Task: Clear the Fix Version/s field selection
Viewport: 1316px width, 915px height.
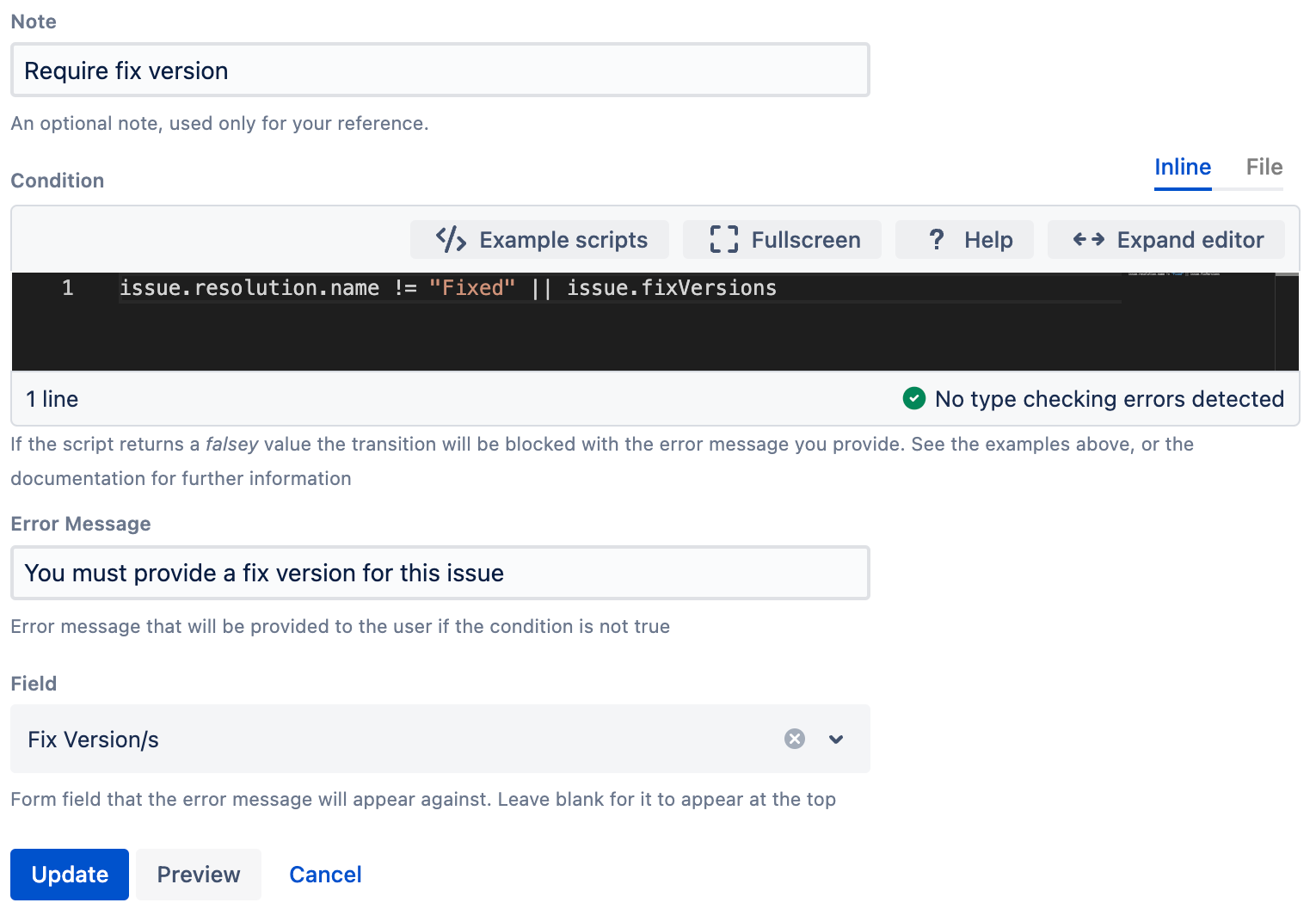Action: point(795,739)
